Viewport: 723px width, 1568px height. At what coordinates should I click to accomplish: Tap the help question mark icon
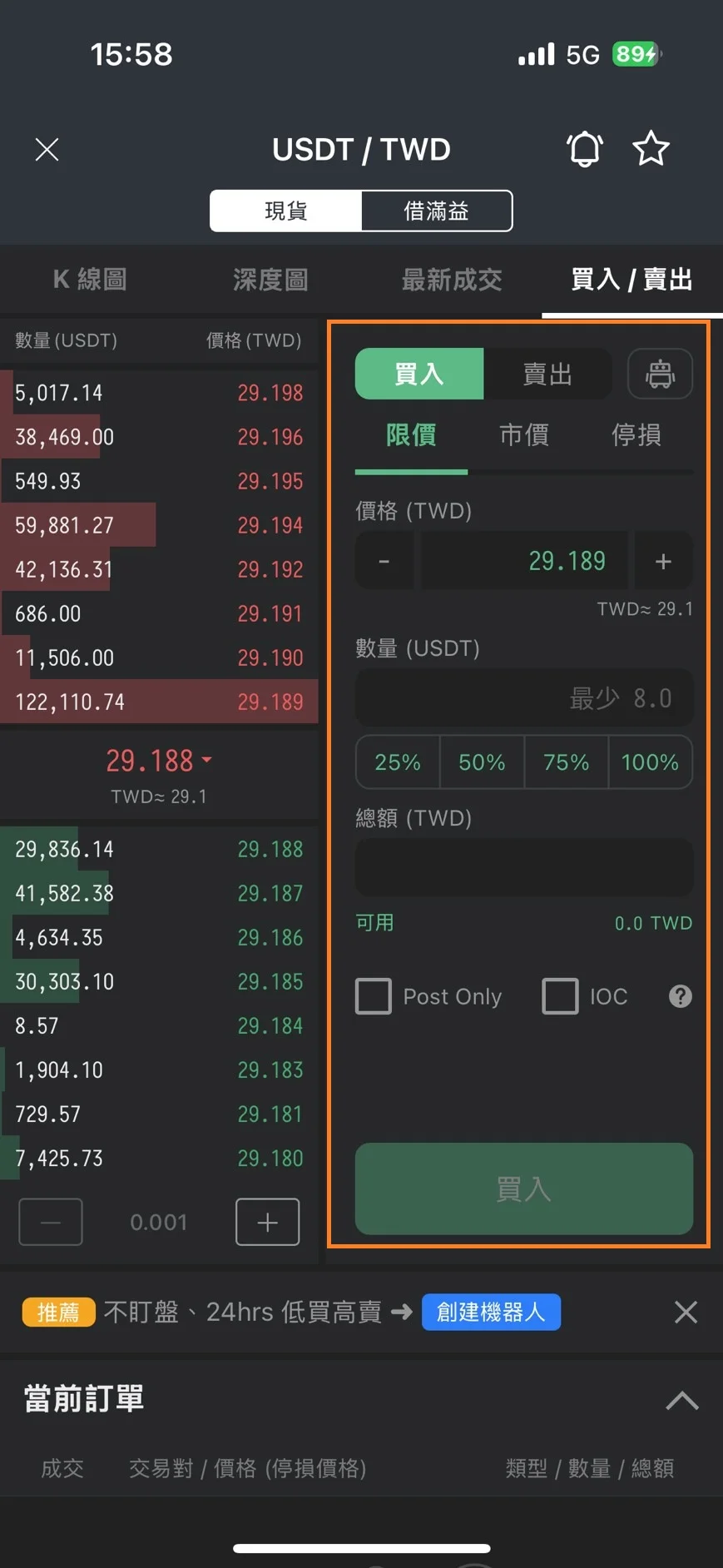tap(681, 996)
